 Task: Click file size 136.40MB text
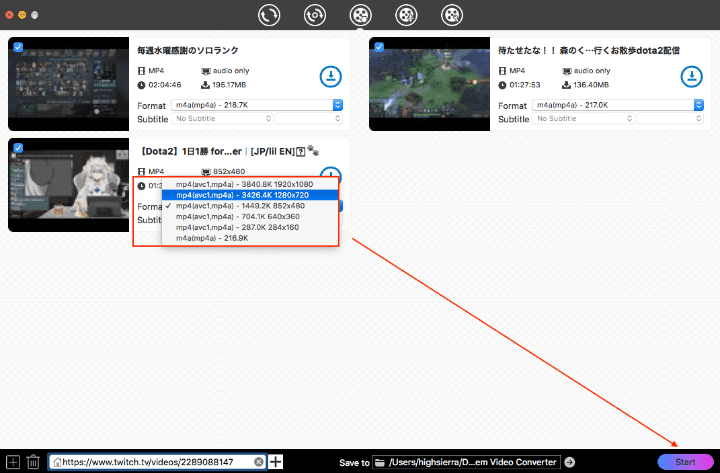coord(591,85)
